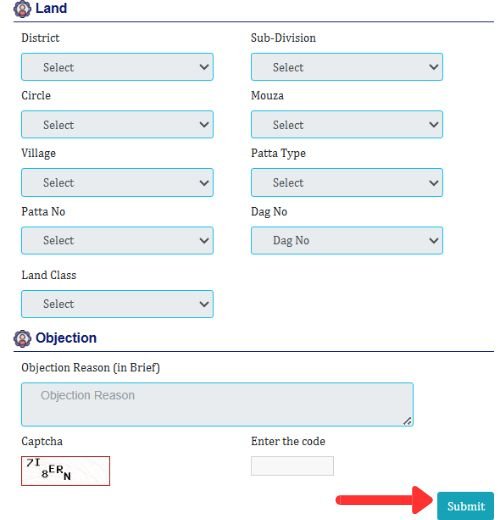Click the Land section header icon
The image size is (500, 520).
pos(22,9)
